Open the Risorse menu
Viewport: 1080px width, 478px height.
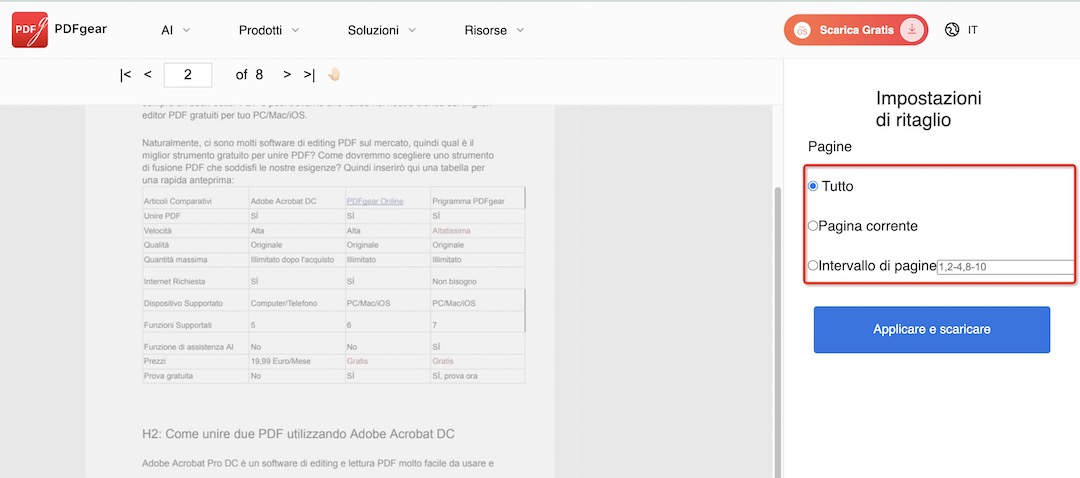494,30
